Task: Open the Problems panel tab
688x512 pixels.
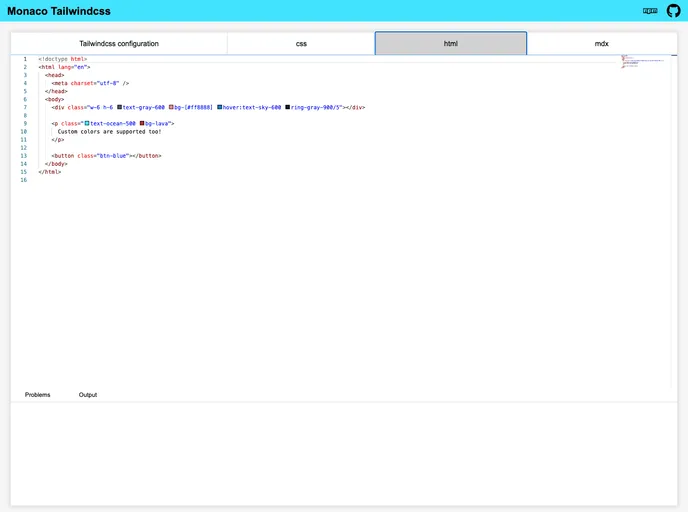Action: tap(37, 395)
